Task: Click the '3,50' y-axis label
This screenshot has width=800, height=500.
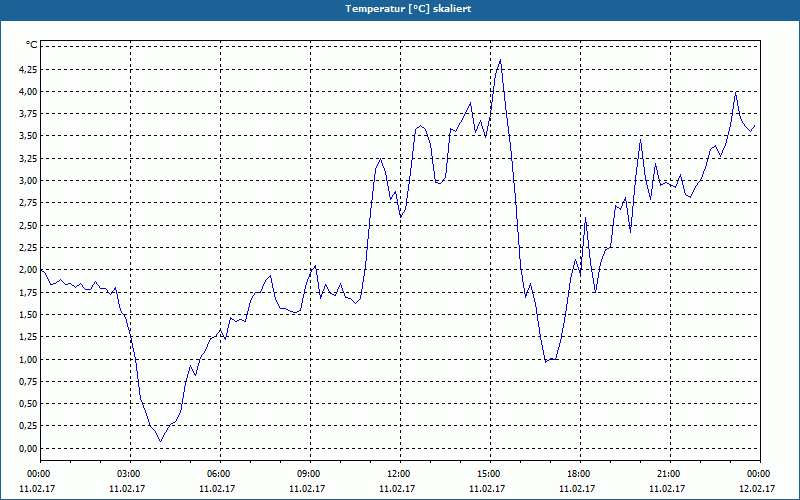Action: (x=28, y=136)
